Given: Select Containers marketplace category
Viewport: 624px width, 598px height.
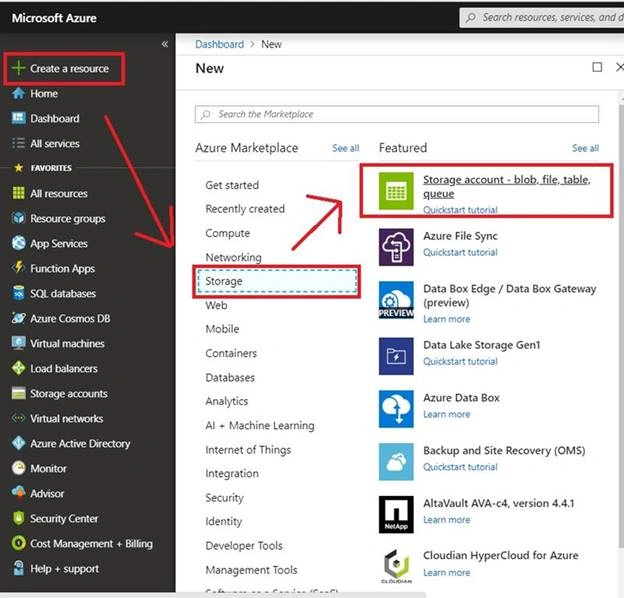Looking at the screenshot, I should coord(231,353).
